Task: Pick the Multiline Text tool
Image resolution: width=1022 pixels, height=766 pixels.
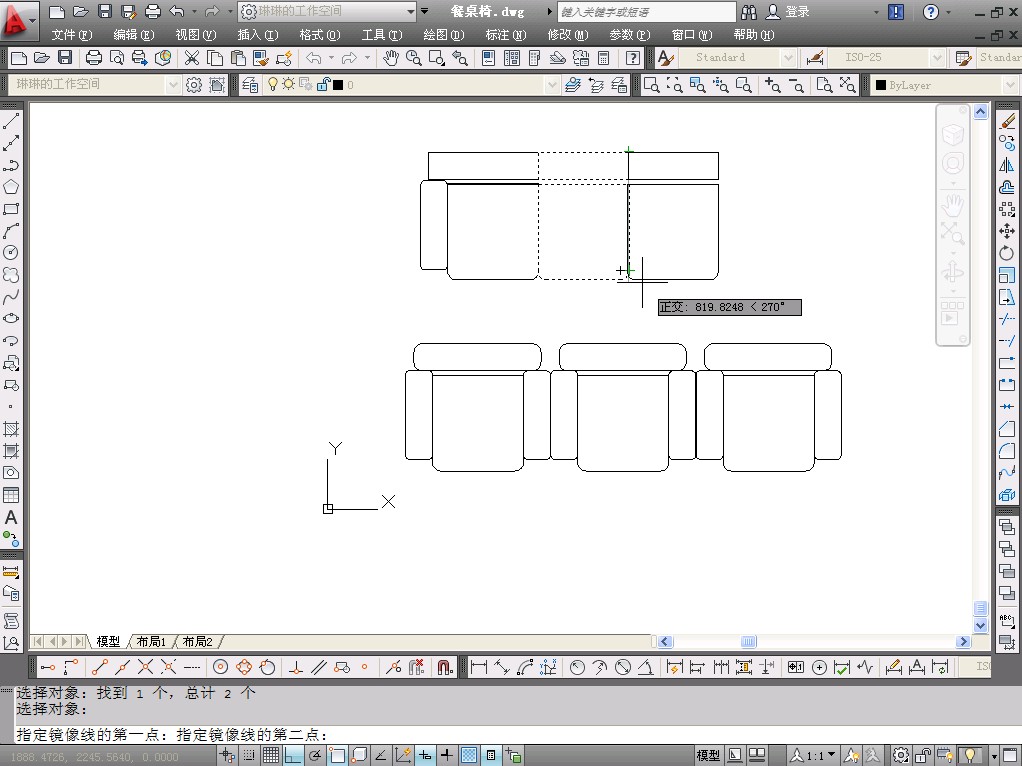Action: click(11, 518)
